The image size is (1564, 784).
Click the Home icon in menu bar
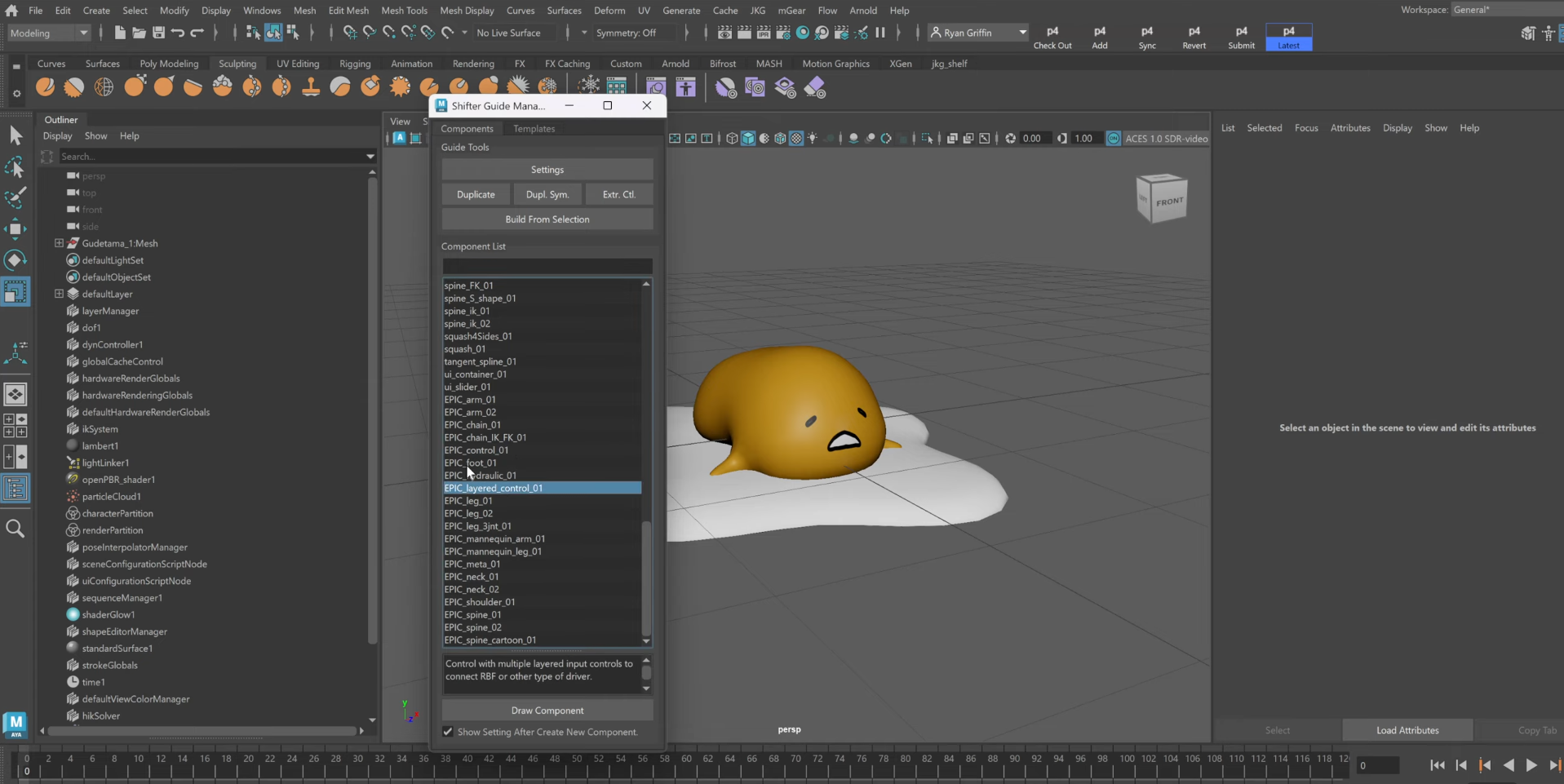click(x=11, y=11)
